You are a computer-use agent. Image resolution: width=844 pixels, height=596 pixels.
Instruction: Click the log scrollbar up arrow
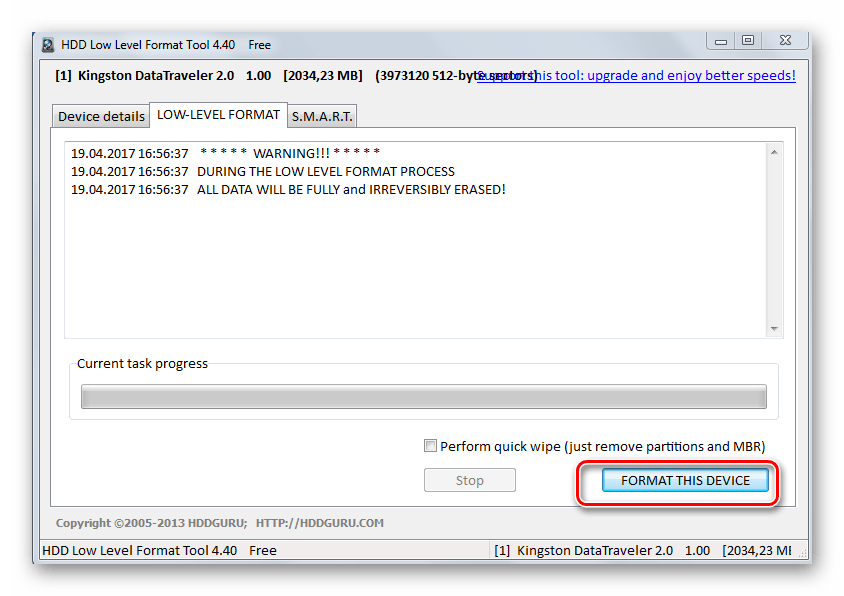[x=774, y=152]
